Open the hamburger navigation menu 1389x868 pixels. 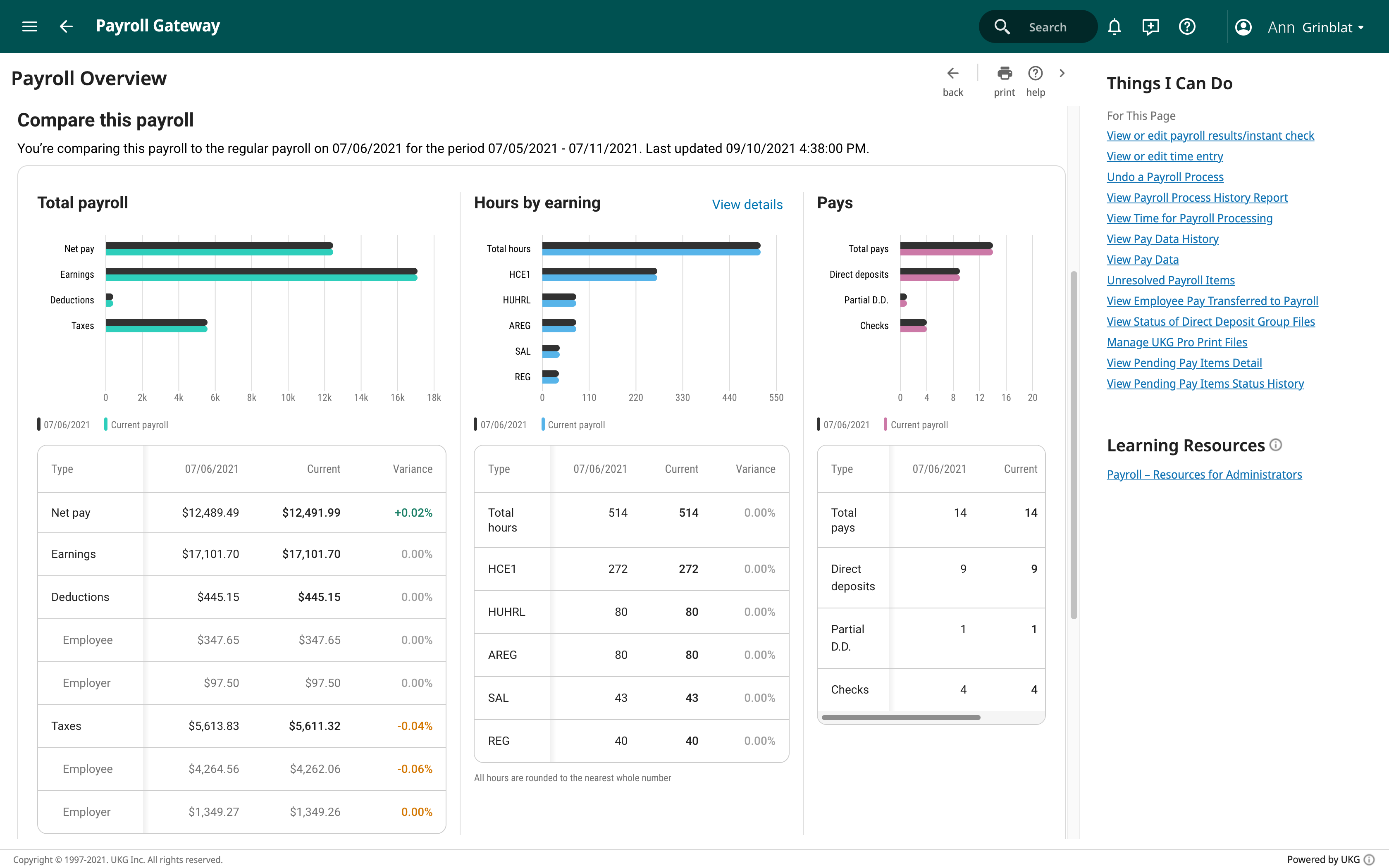click(29, 26)
